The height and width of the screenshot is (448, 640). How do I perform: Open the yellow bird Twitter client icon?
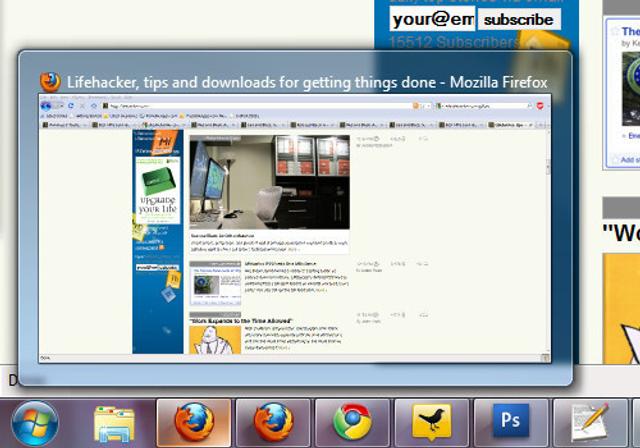coord(431,423)
